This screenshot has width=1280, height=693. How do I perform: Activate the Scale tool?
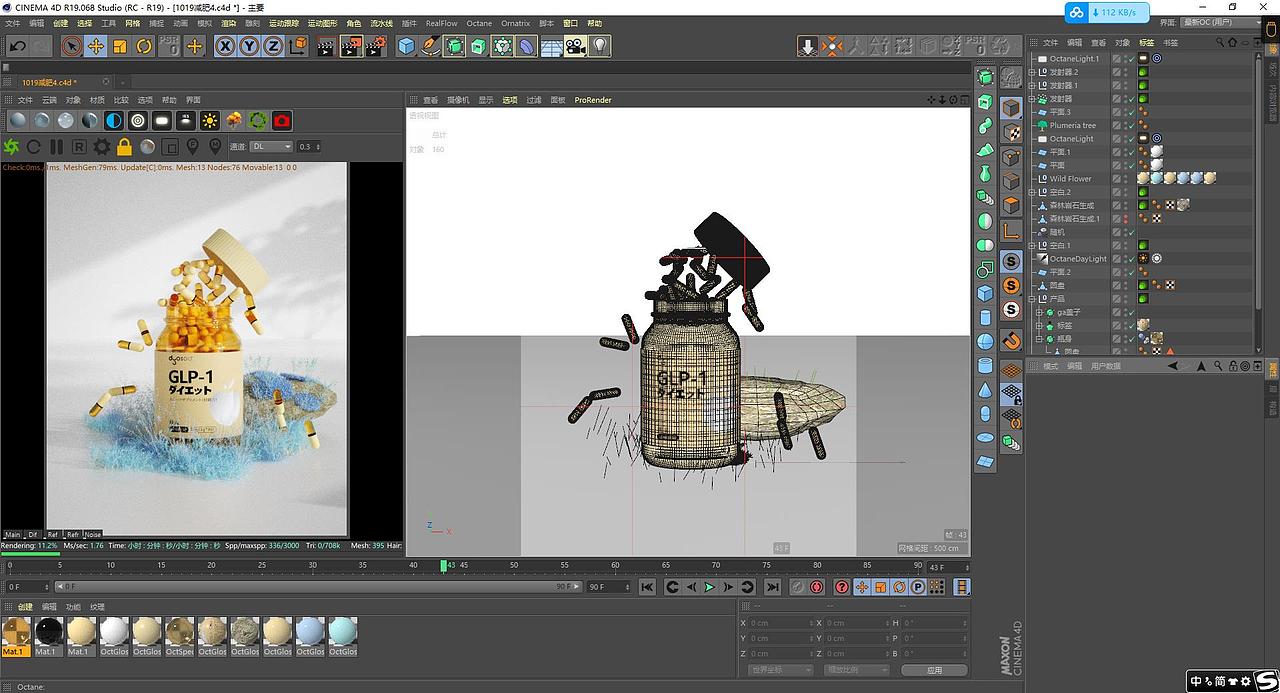click(120, 46)
